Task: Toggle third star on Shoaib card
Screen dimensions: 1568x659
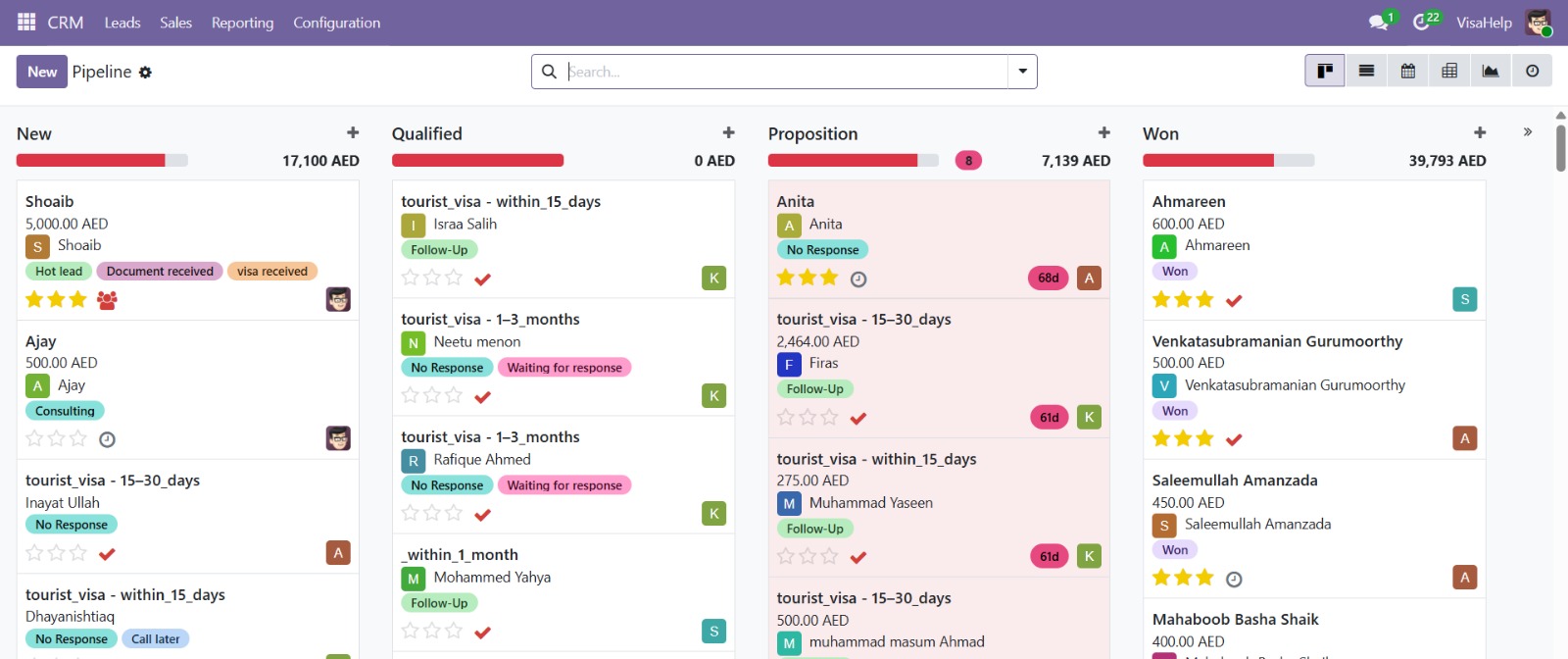Action: pyautogui.click(x=78, y=299)
